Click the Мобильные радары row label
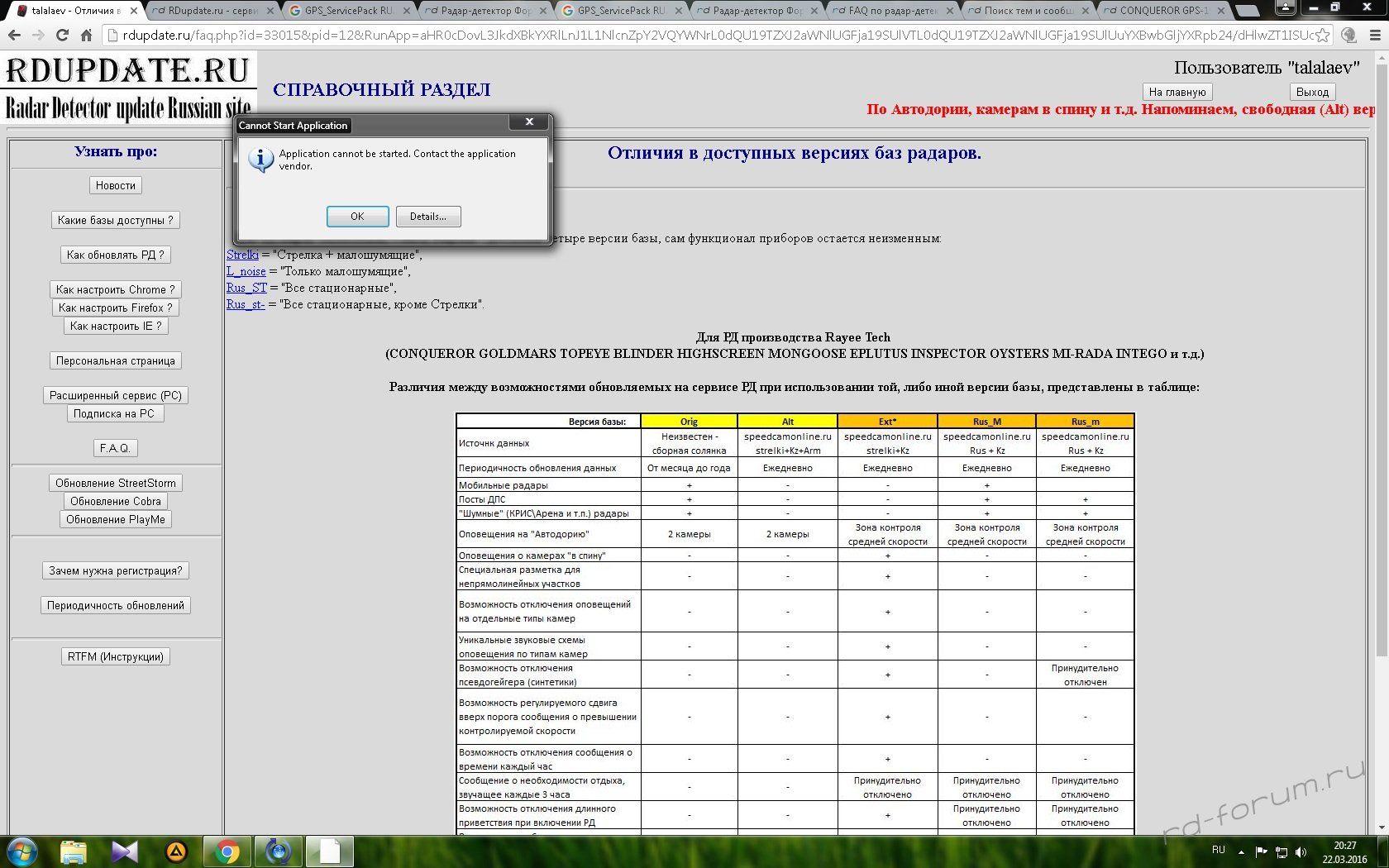 [x=503, y=485]
